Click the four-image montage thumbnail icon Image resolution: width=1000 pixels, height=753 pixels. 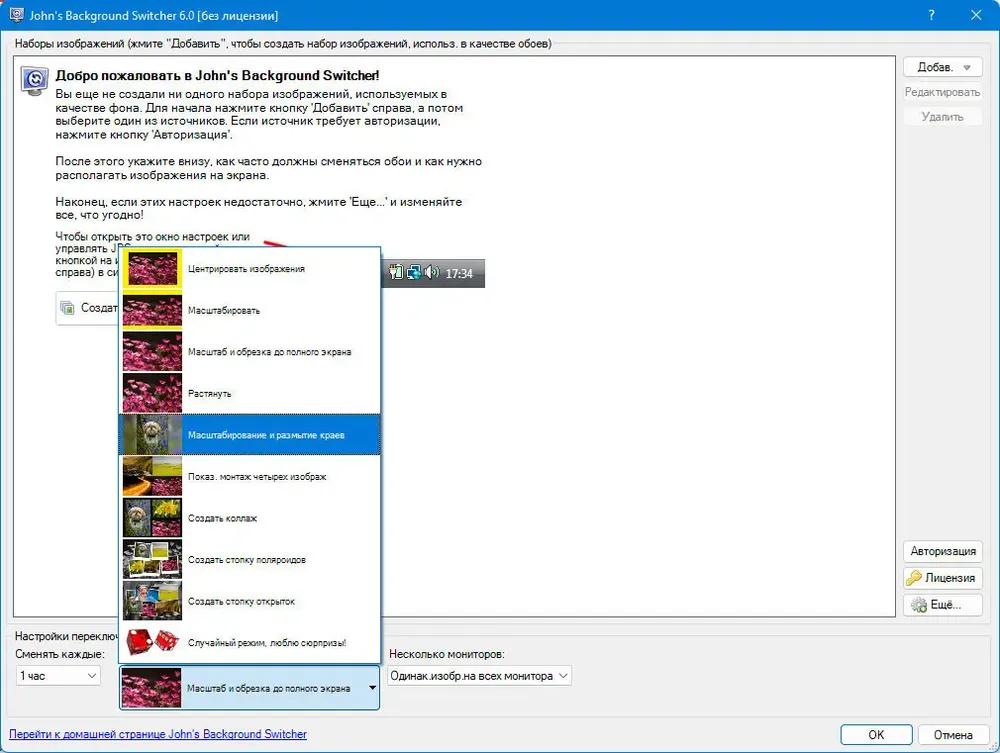click(152, 476)
